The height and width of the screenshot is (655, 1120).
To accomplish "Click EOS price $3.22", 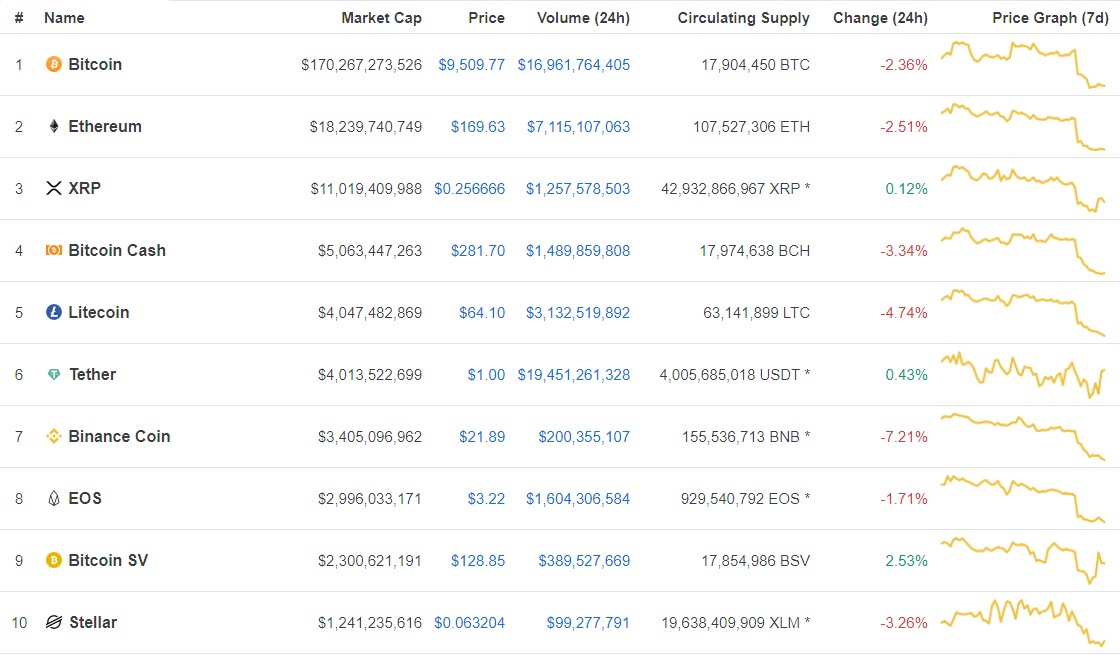I will point(486,499).
